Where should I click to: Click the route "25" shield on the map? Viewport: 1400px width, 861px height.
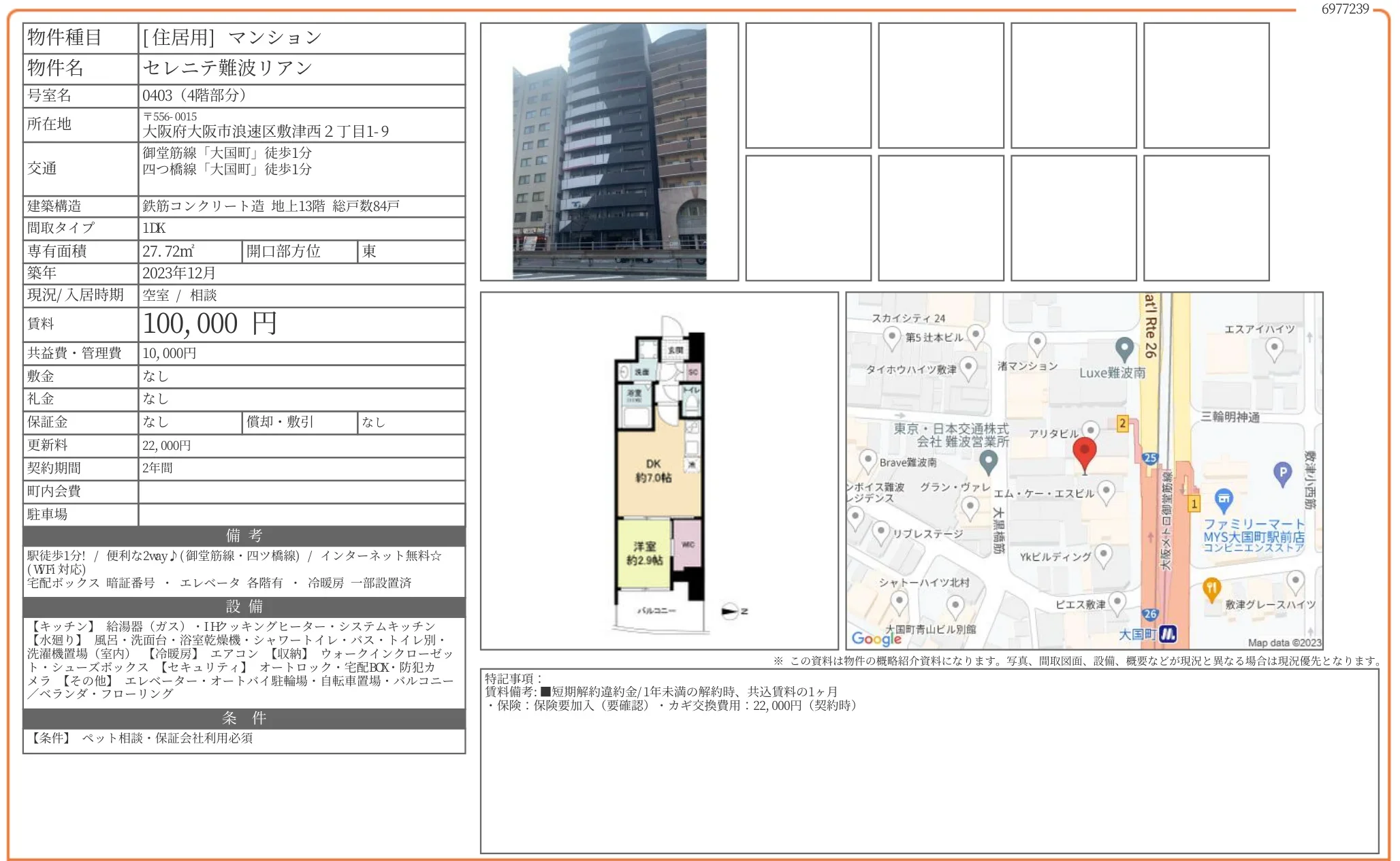tap(1151, 457)
